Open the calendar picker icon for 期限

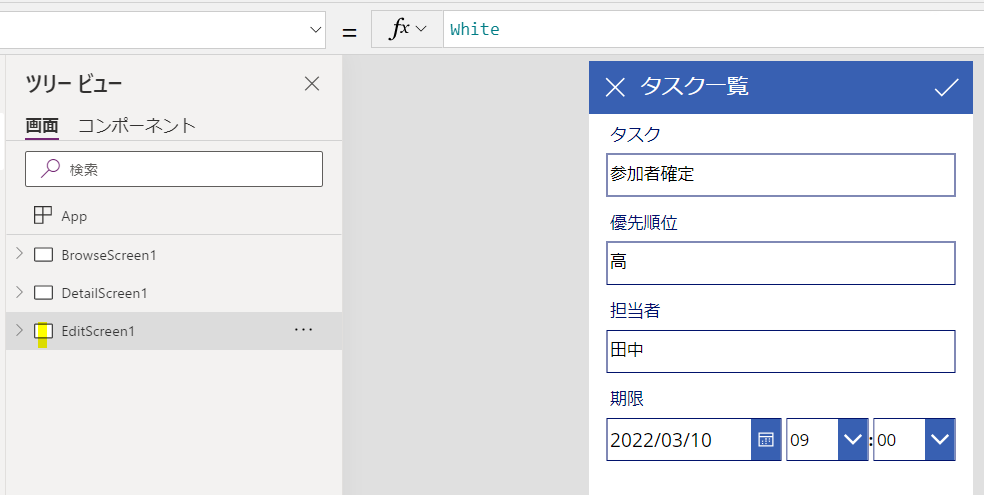click(765, 440)
